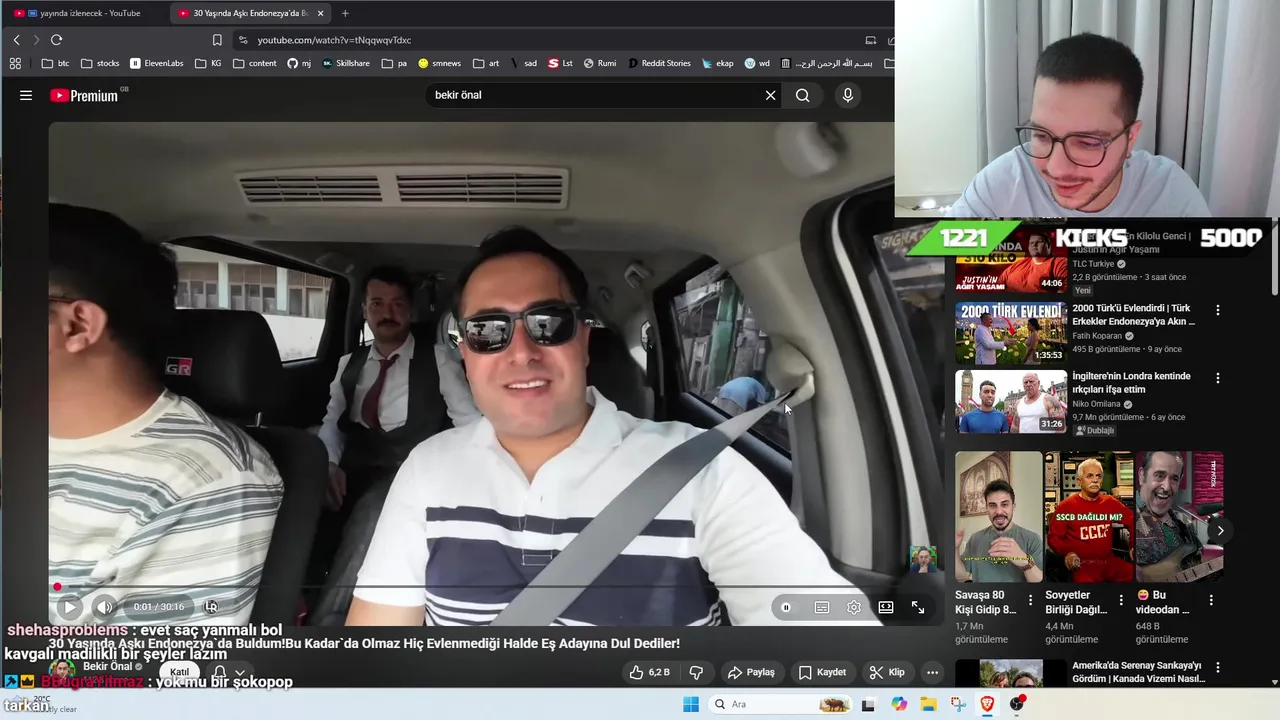This screenshot has width=1280, height=720.
Task: Reload the page
Action: [x=56, y=40]
